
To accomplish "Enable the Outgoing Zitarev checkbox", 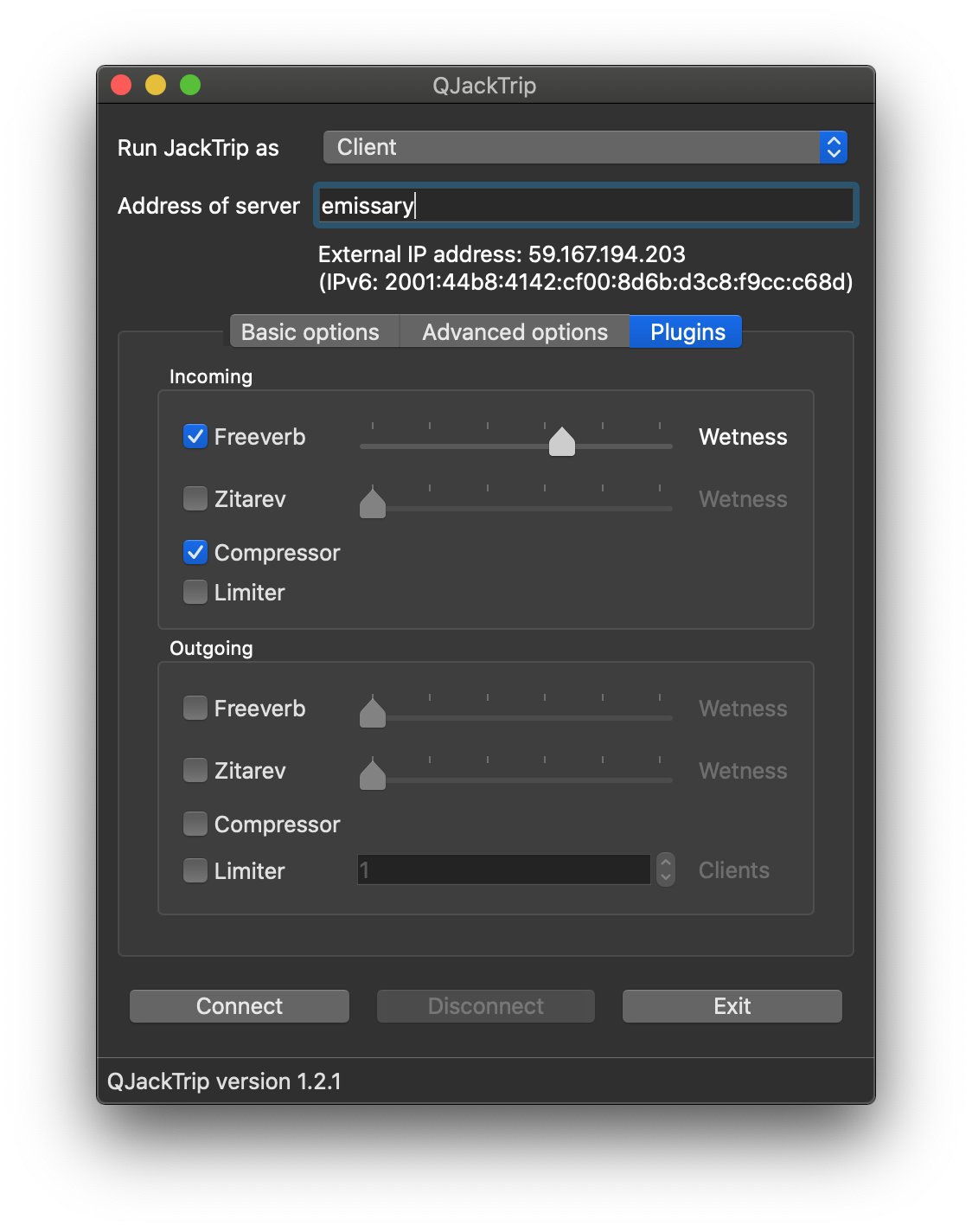I will click(x=195, y=770).
